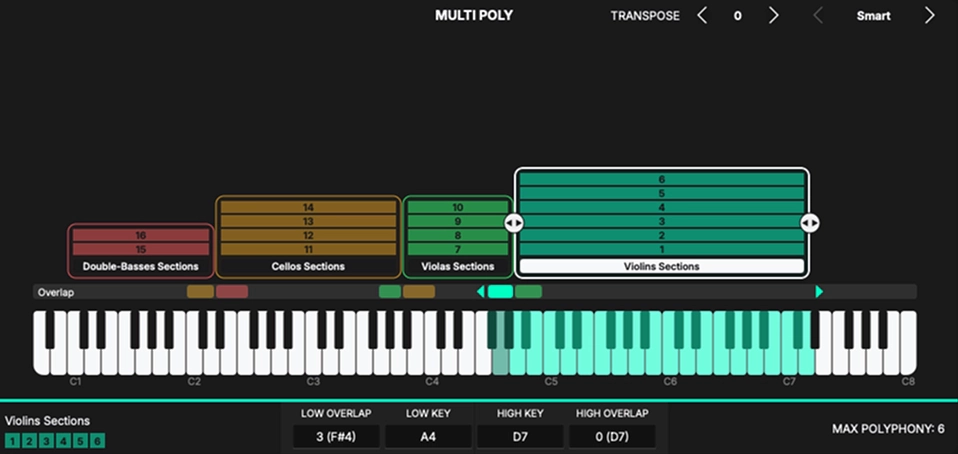Select voice 15 in Double-Basses
958x454 pixels.
(141, 249)
